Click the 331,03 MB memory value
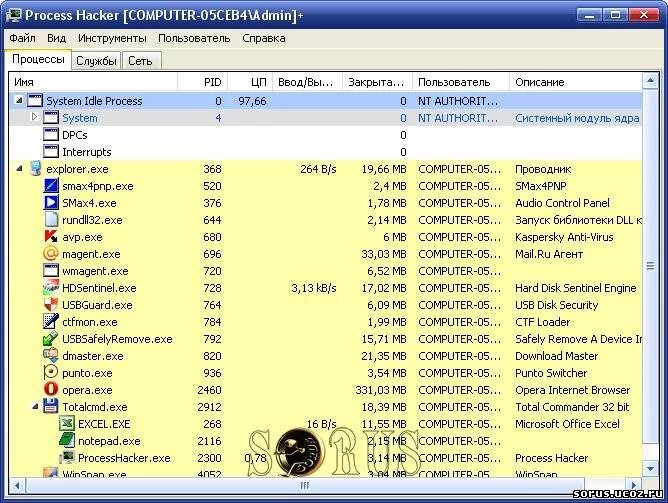Viewport: 668px width, 503px height. coord(381,390)
